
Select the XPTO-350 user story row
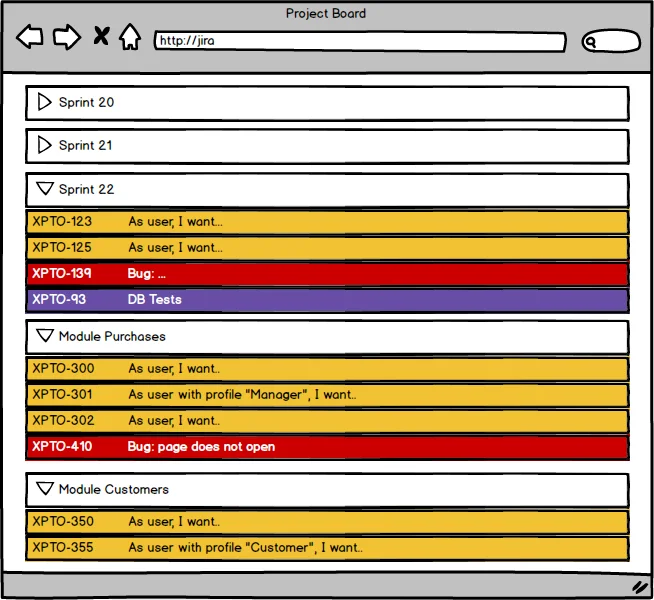pyautogui.click(x=327, y=522)
